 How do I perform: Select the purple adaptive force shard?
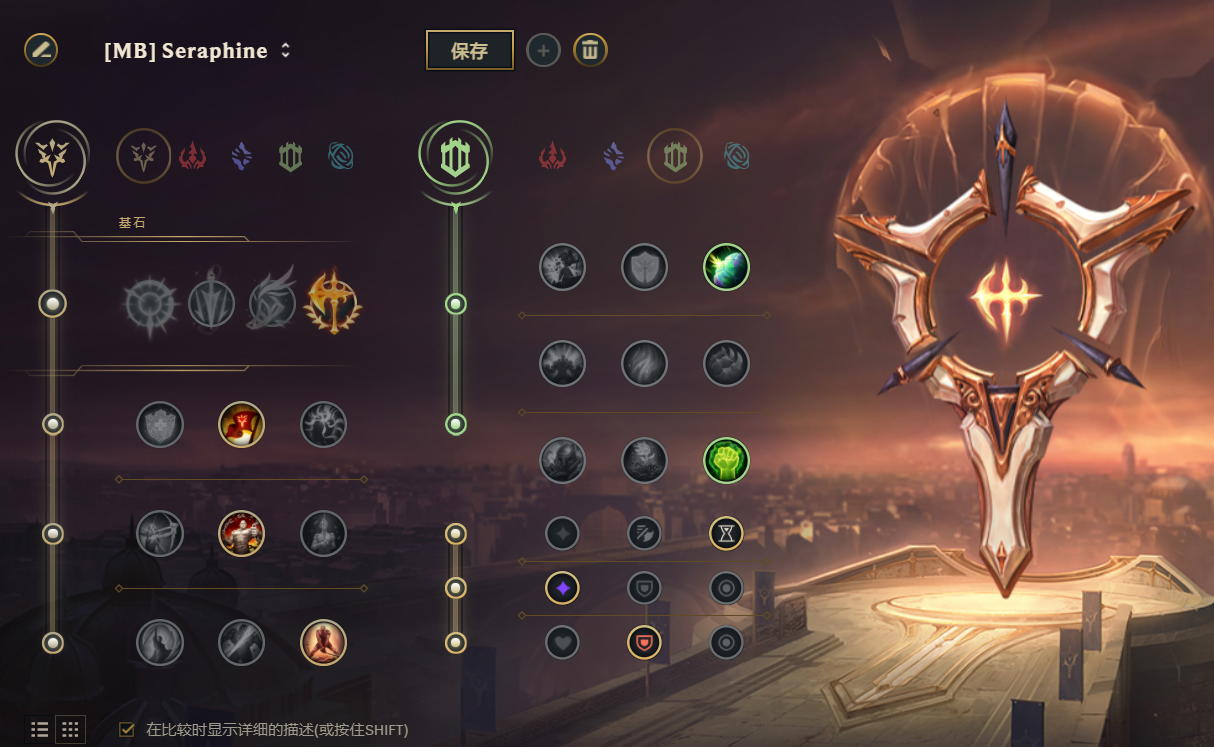pos(562,588)
